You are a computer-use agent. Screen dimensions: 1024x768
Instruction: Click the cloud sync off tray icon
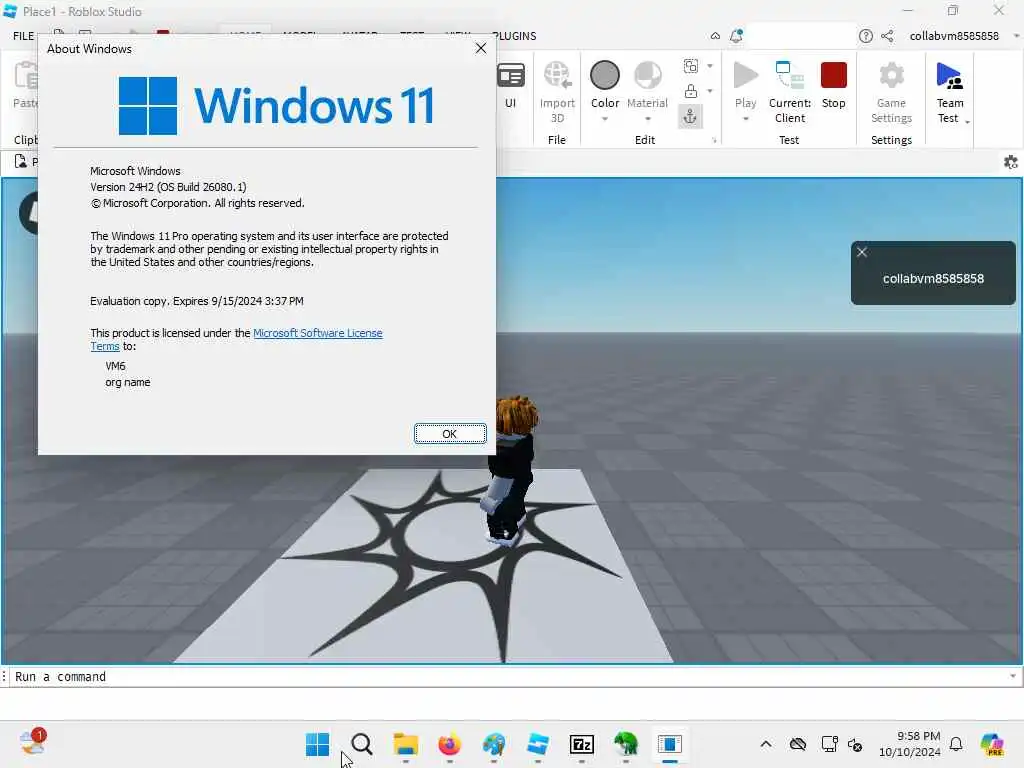[x=797, y=744]
